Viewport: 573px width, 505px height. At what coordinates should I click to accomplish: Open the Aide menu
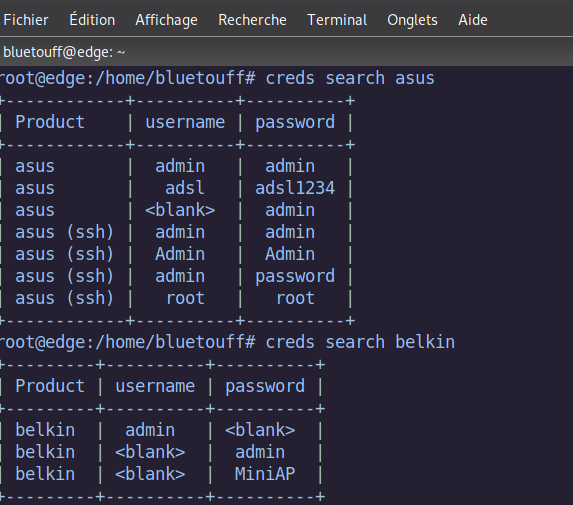point(473,20)
